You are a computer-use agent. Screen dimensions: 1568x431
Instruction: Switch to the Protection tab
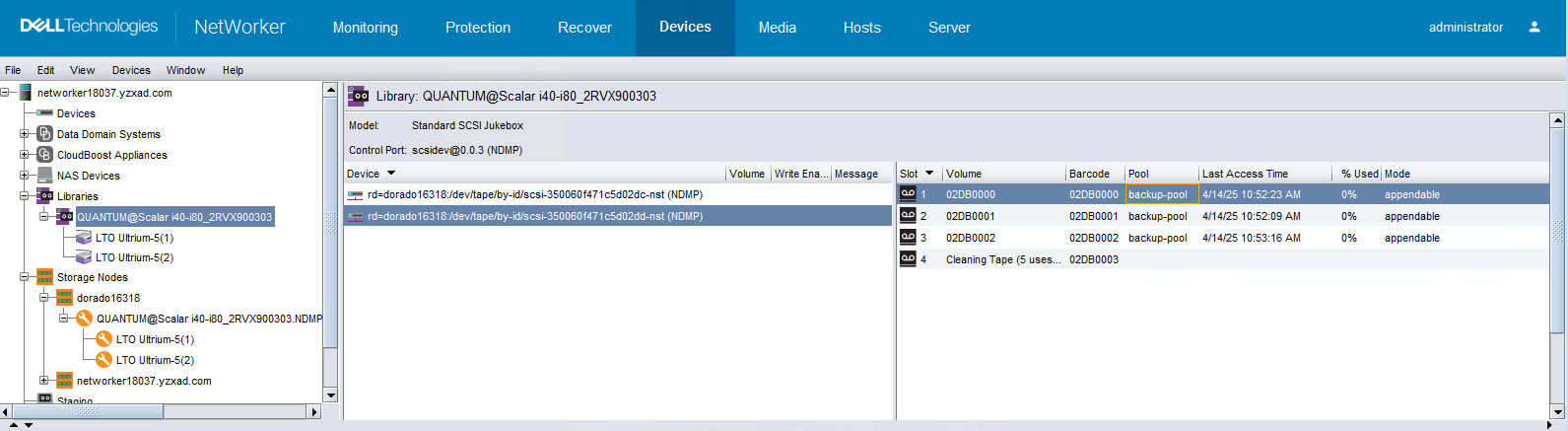click(478, 28)
